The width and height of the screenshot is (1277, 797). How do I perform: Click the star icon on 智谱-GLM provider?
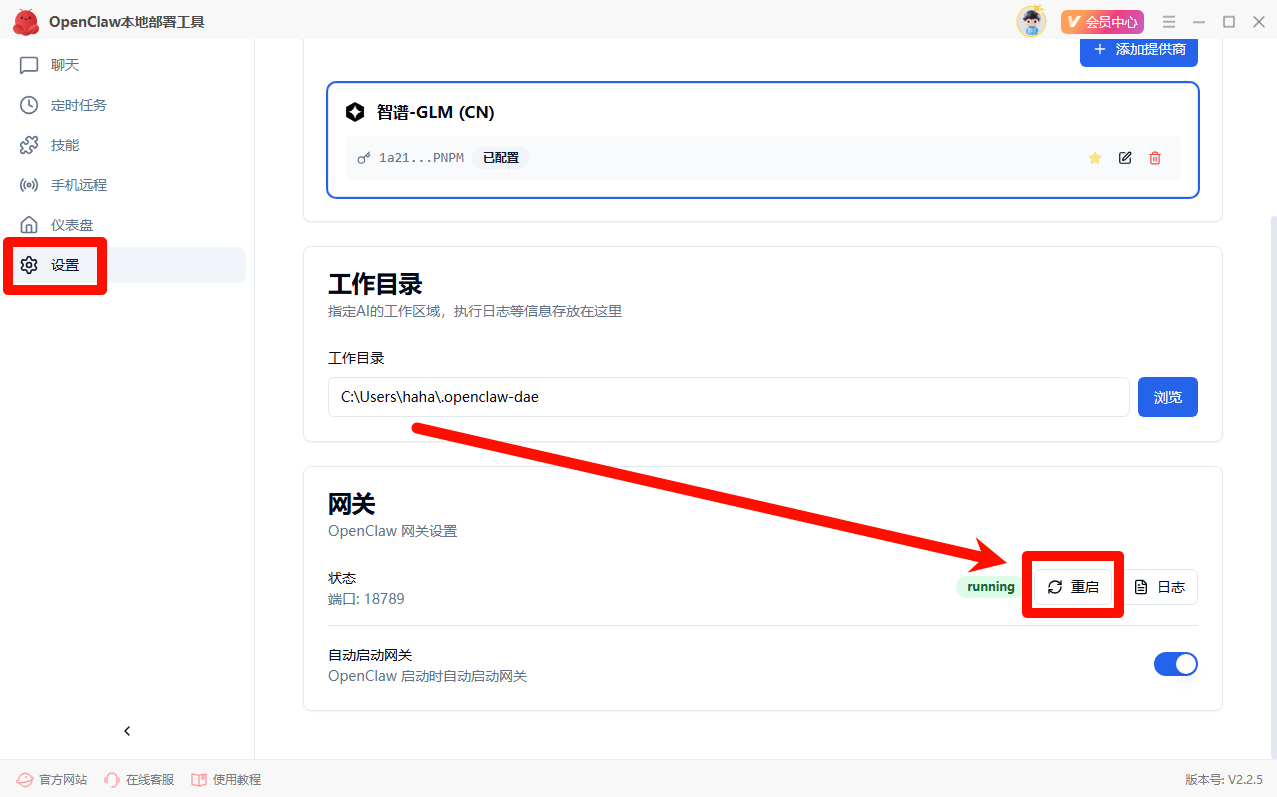point(1094,158)
